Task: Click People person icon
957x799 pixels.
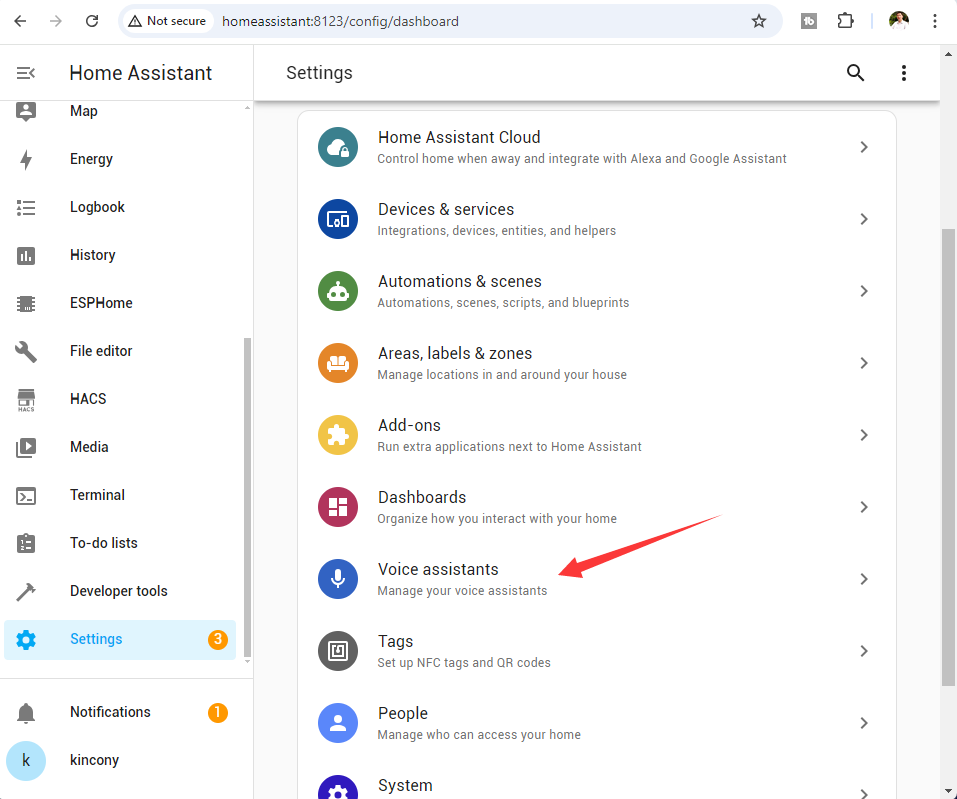Action: click(338, 723)
